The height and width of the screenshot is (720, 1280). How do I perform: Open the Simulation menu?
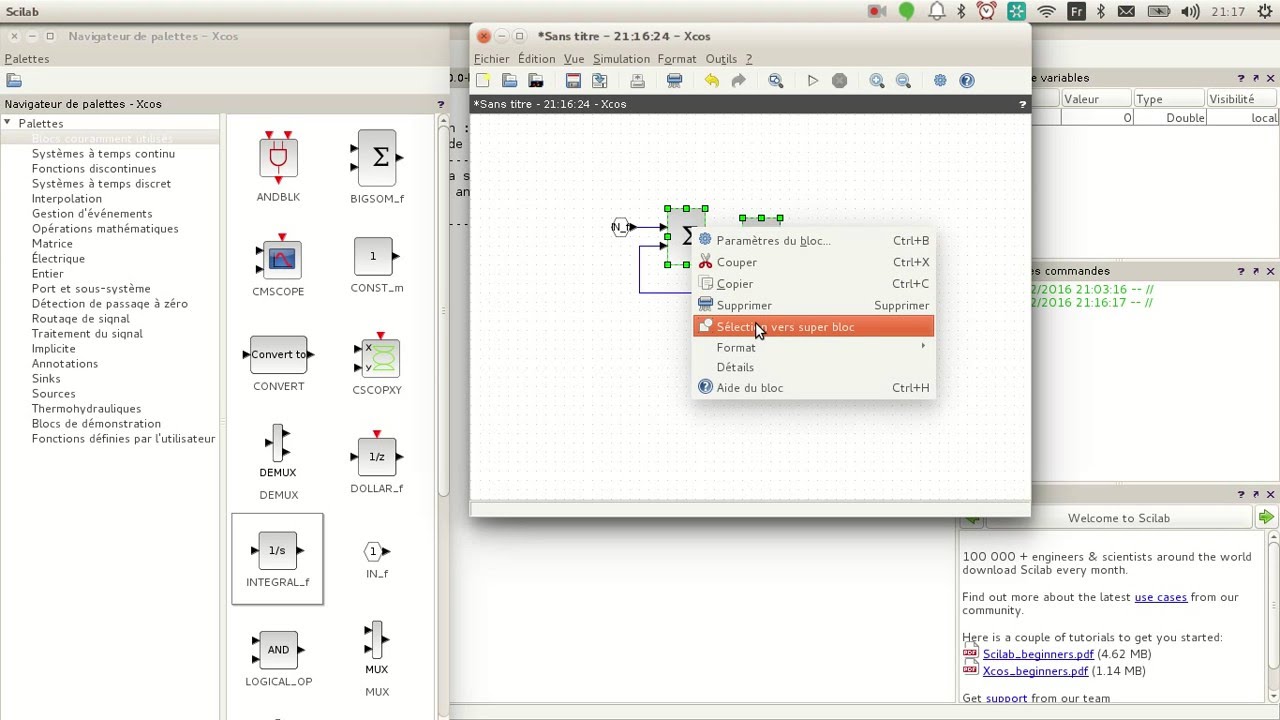pos(621,59)
